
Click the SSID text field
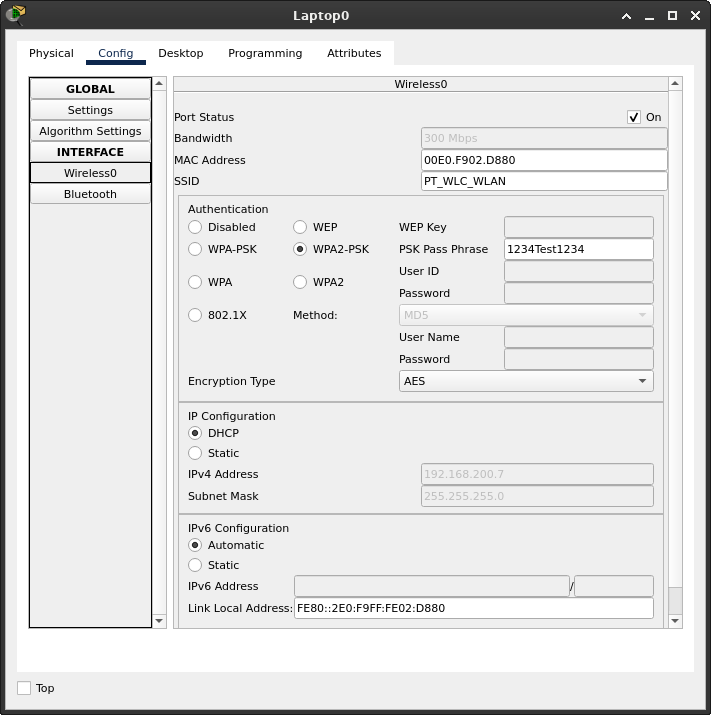[x=544, y=181]
